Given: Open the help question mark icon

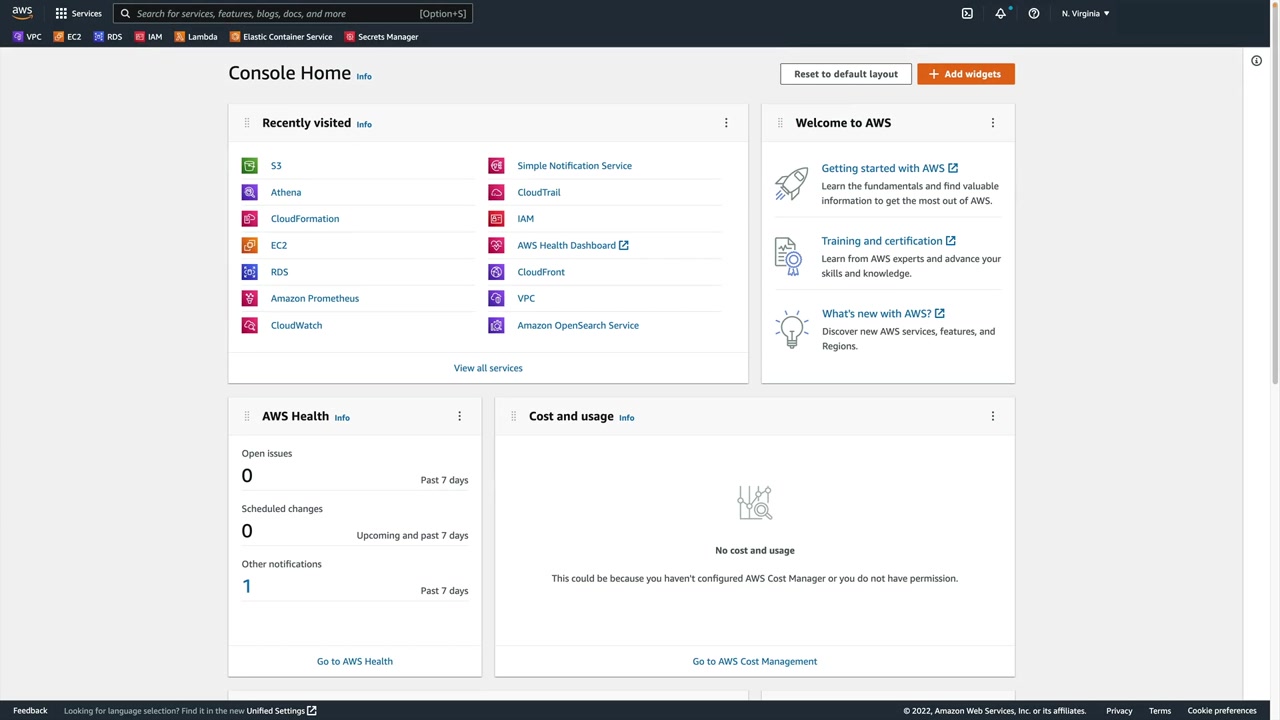Looking at the screenshot, I should click(1034, 13).
